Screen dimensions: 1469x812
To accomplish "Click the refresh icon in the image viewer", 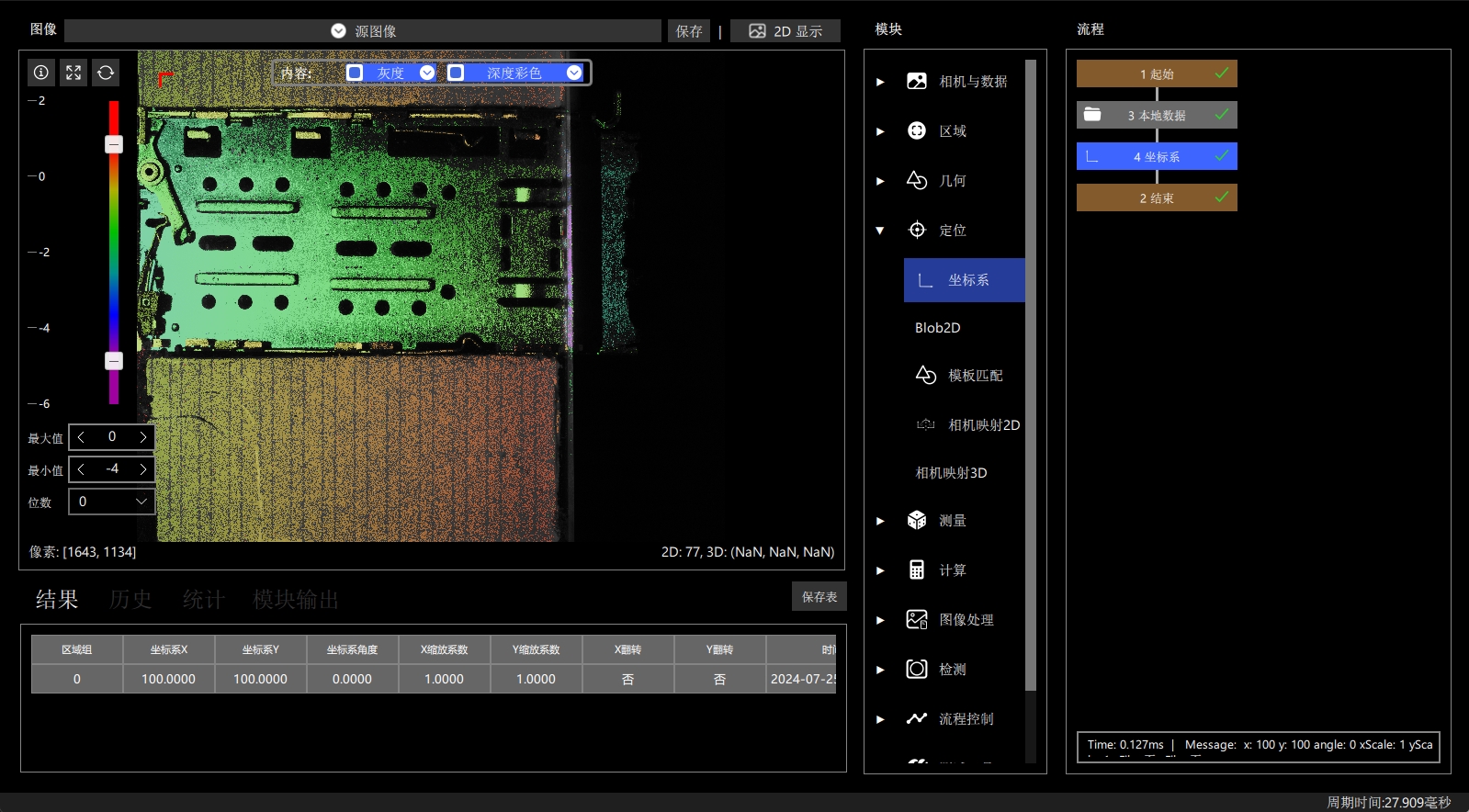I will click(106, 73).
